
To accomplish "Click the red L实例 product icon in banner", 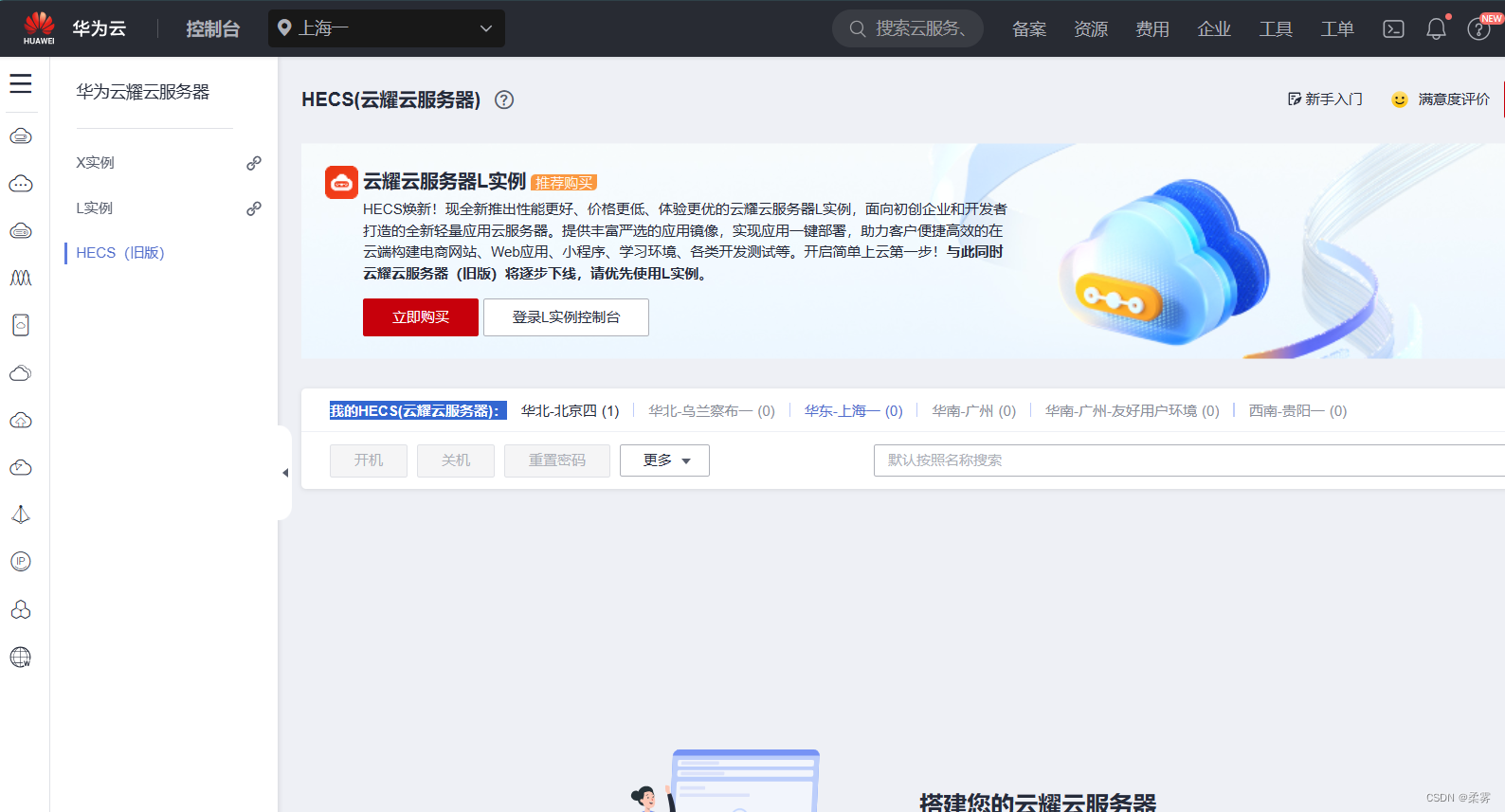I will pyautogui.click(x=341, y=182).
